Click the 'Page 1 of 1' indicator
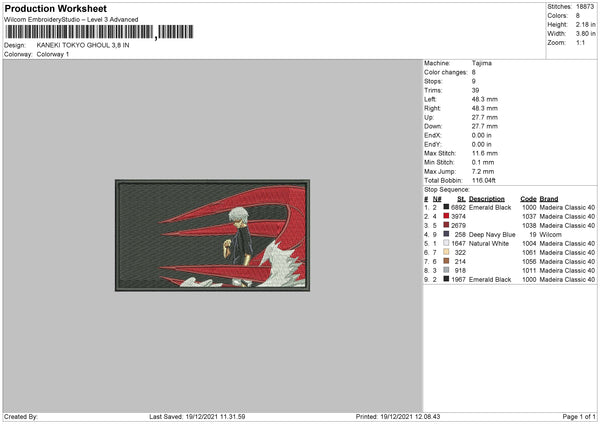The height and width of the screenshot is (424, 600). pos(579,417)
